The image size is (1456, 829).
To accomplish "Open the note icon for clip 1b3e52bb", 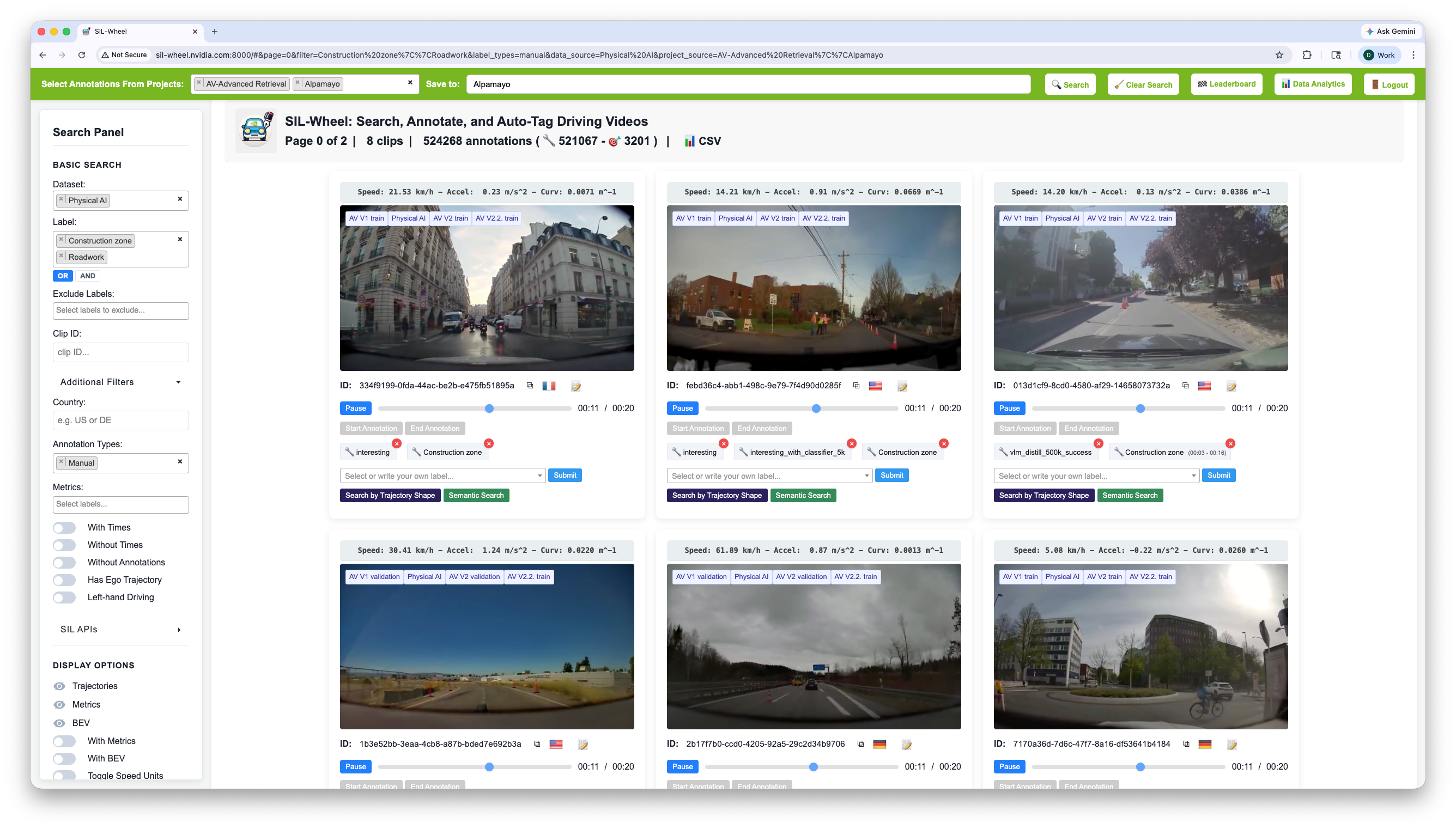I will click(x=583, y=744).
